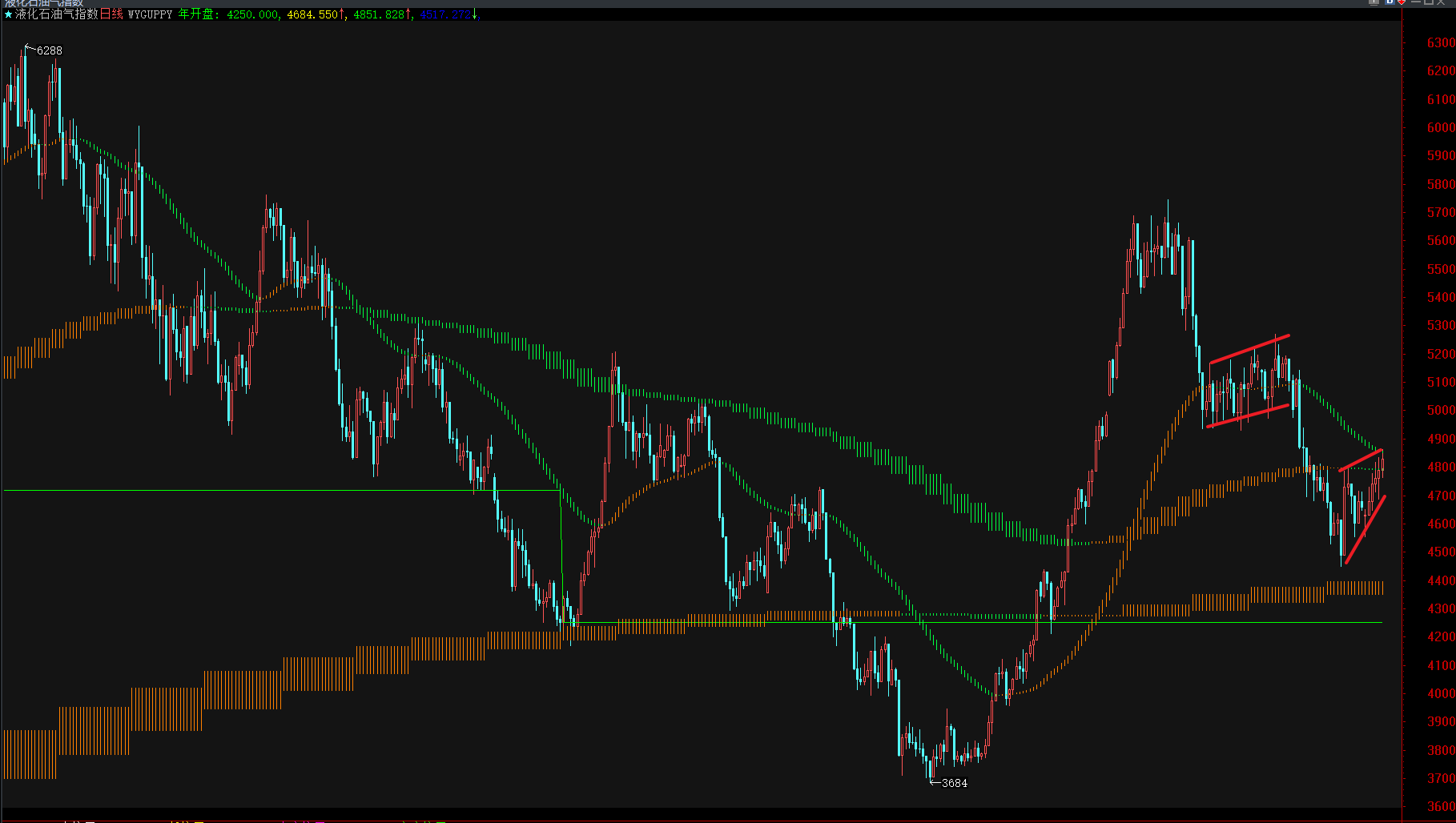This screenshot has width=1456, height=823.
Task: Click the 日线 period label
Action: [111, 14]
